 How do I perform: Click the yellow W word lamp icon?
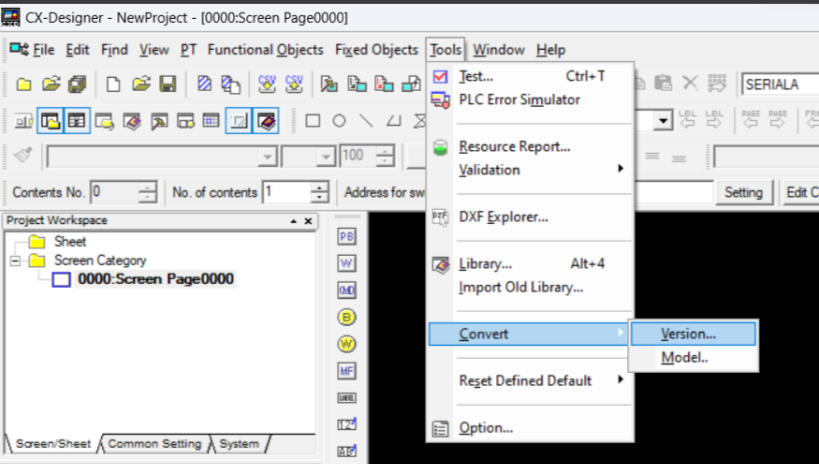(347, 344)
